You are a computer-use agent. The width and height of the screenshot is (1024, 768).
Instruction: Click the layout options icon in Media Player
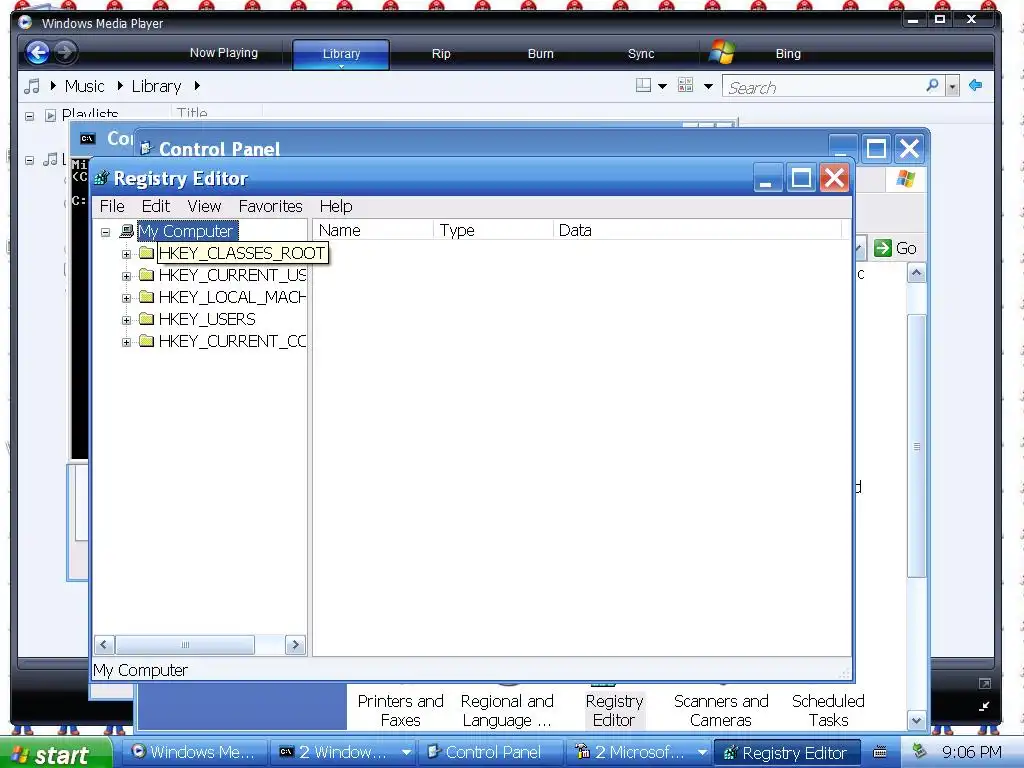pos(643,85)
